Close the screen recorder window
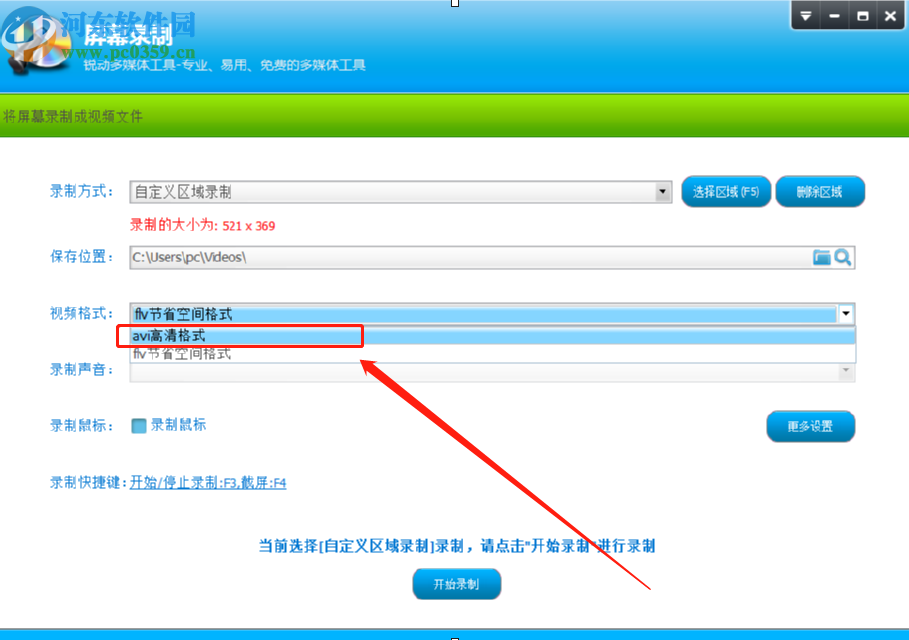Screen dimensions: 909x640 (x=890, y=16)
